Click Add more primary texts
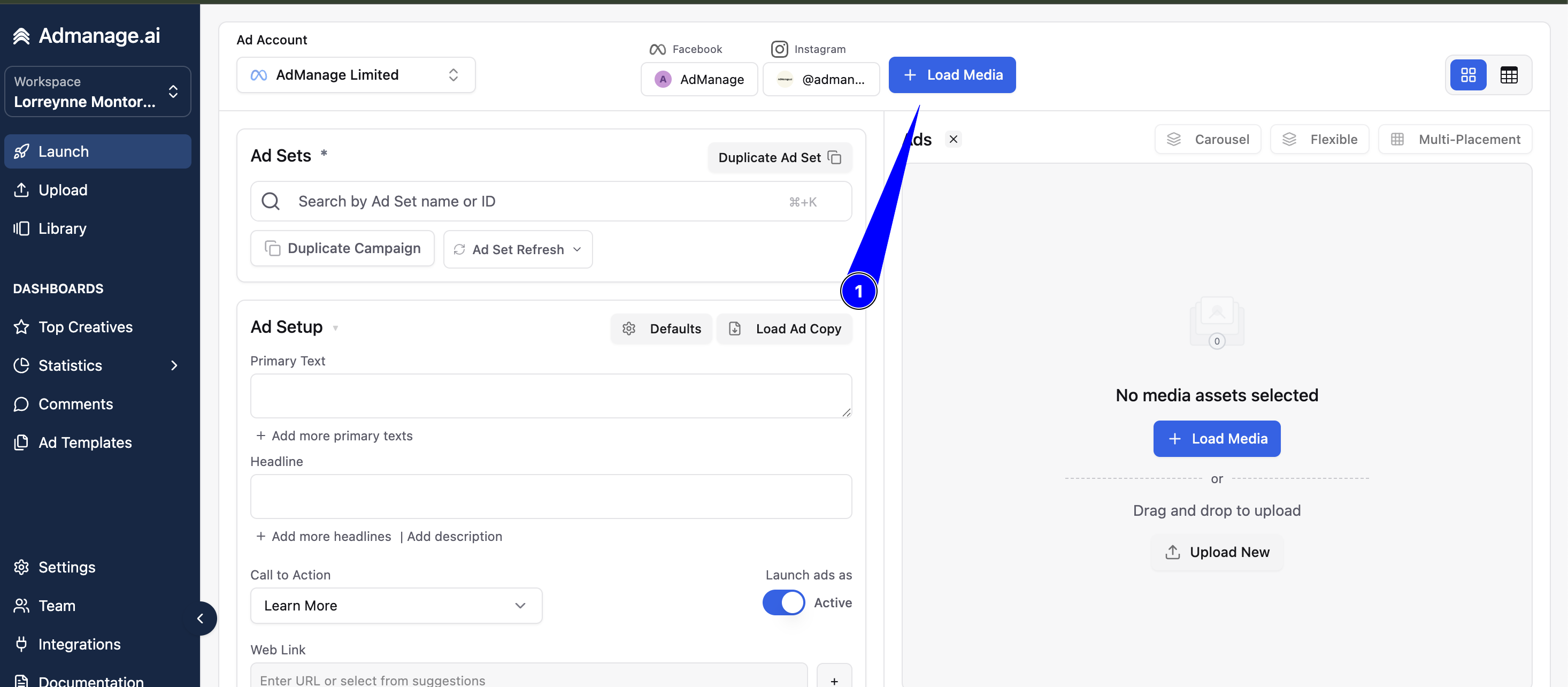The height and width of the screenshot is (687, 1568). (334, 436)
